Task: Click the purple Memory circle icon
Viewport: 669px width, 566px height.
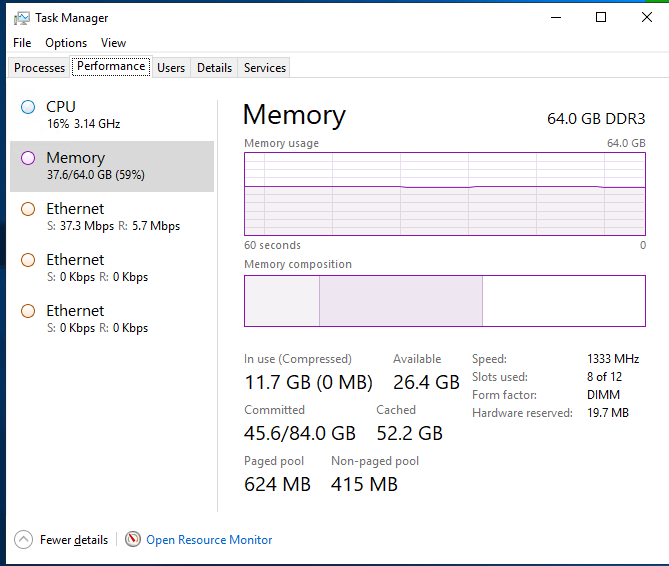Action: [28, 158]
